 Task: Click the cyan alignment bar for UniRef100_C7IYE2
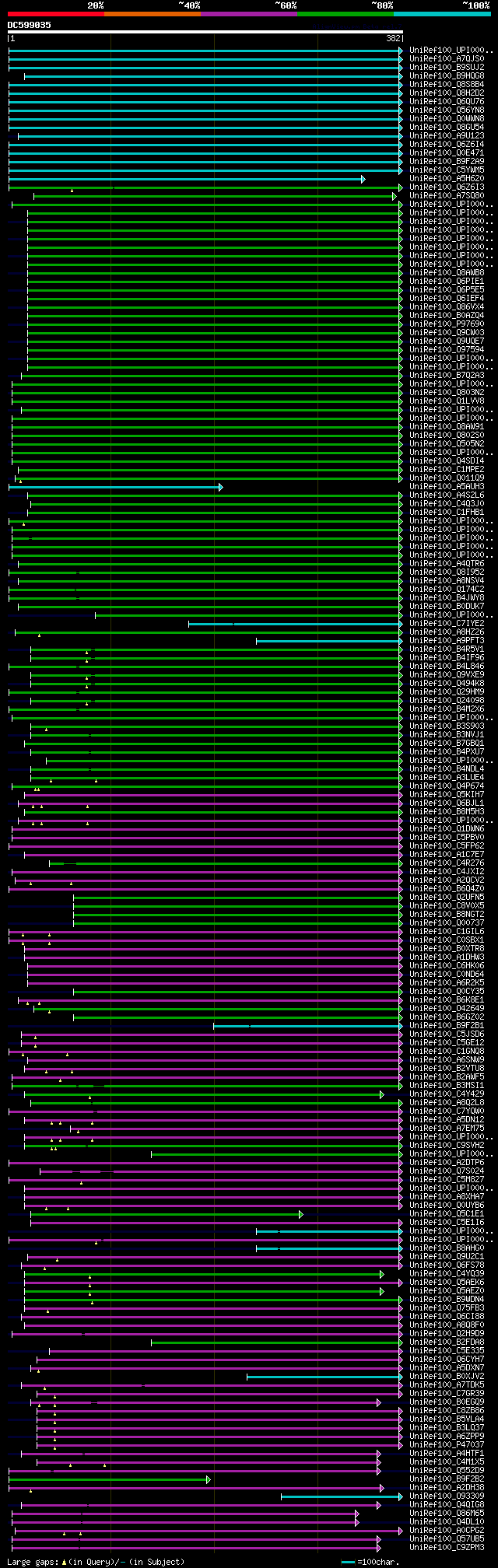coord(296,624)
